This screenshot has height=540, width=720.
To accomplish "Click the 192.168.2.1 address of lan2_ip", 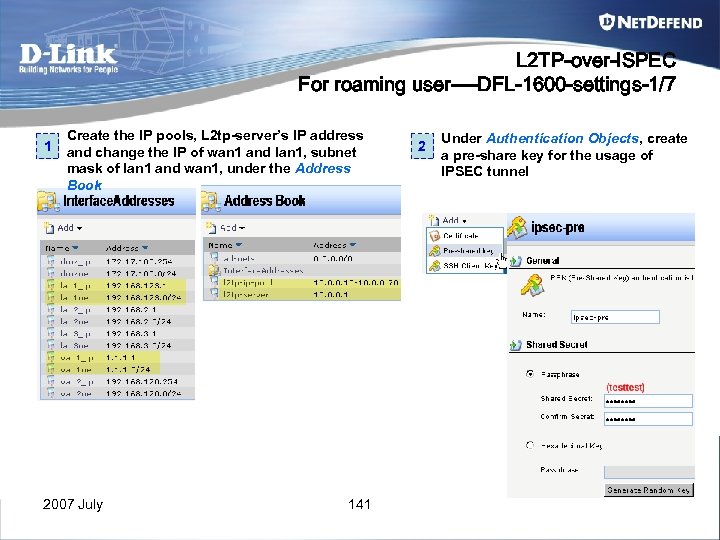I will pyautogui.click(x=131, y=309).
